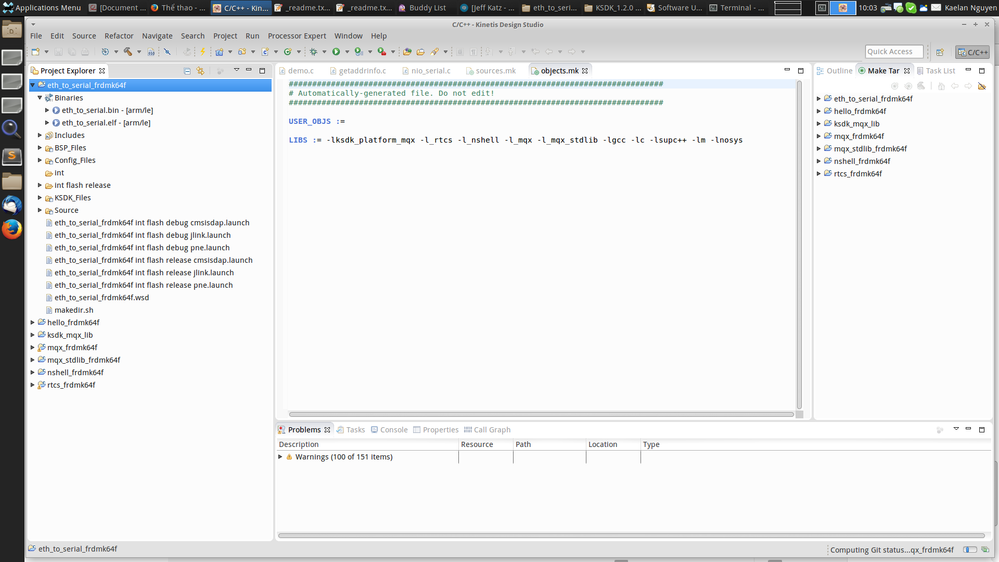Collapse the Binaries folder
This screenshot has width=999, height=562.
[x=40, y=97]
